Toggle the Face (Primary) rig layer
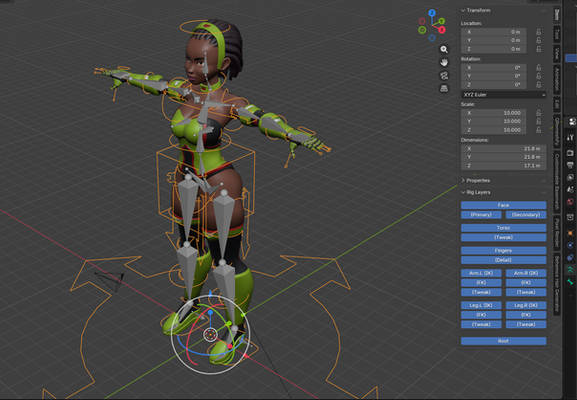The width and height of the screenshot is (577, 400). click(x=481, y=215)
